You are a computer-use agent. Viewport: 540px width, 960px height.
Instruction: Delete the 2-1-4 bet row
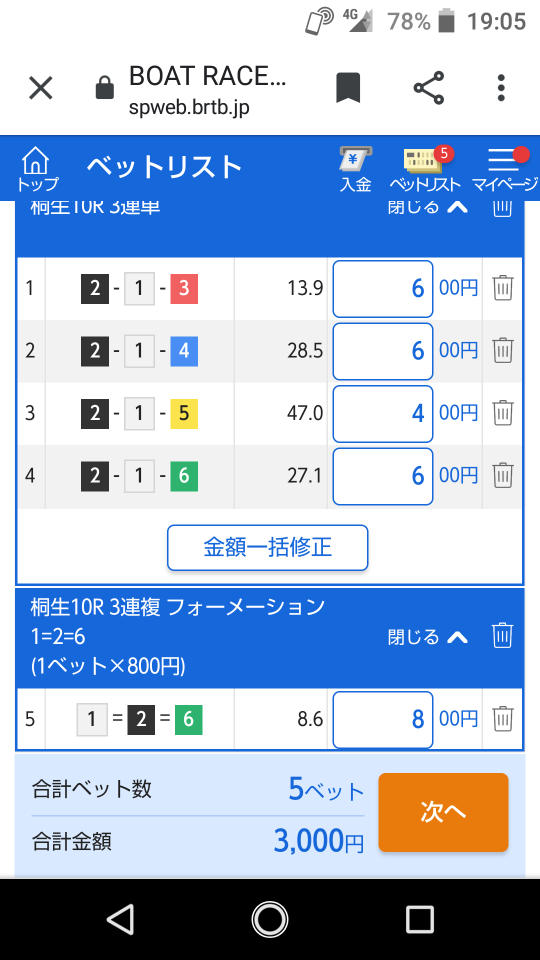[x=503, y=350]
